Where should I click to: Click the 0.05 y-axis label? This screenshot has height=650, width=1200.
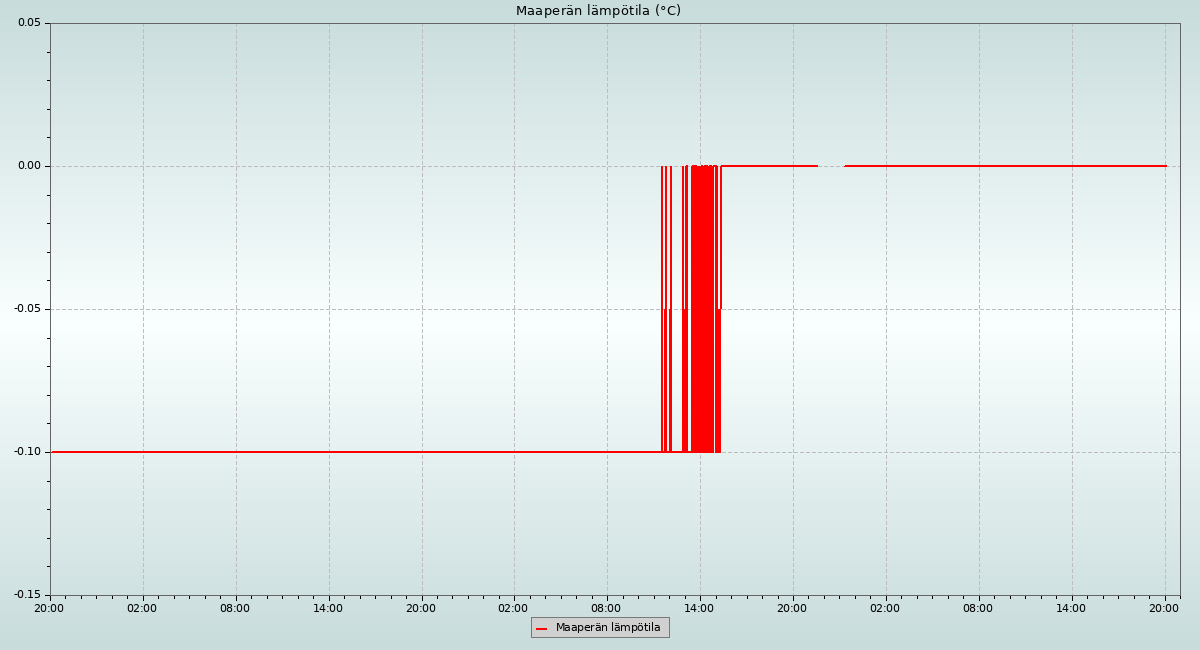pyautogui.click(x=29, y=23)
